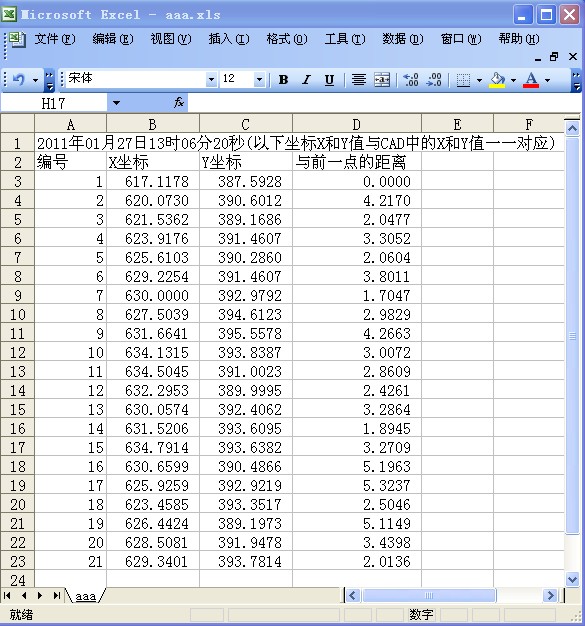Open the 帮助(H) menu
Viewport: 585px width, 626px height.
coord(519,39)
